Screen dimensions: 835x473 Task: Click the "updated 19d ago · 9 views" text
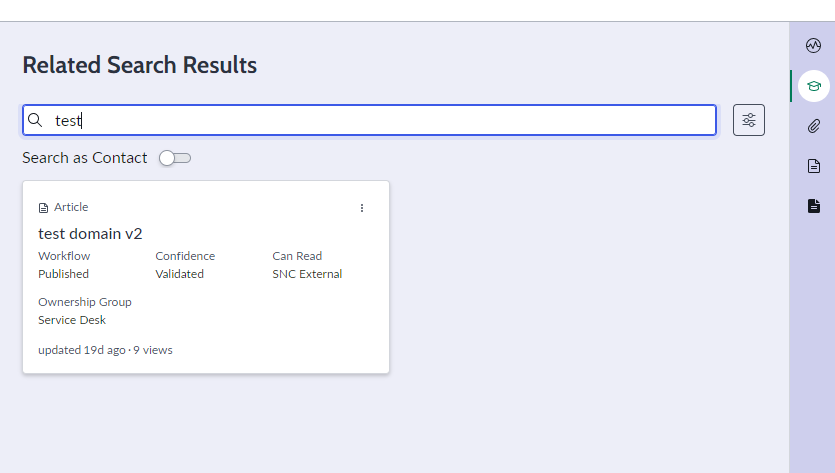tap(105, 350)
